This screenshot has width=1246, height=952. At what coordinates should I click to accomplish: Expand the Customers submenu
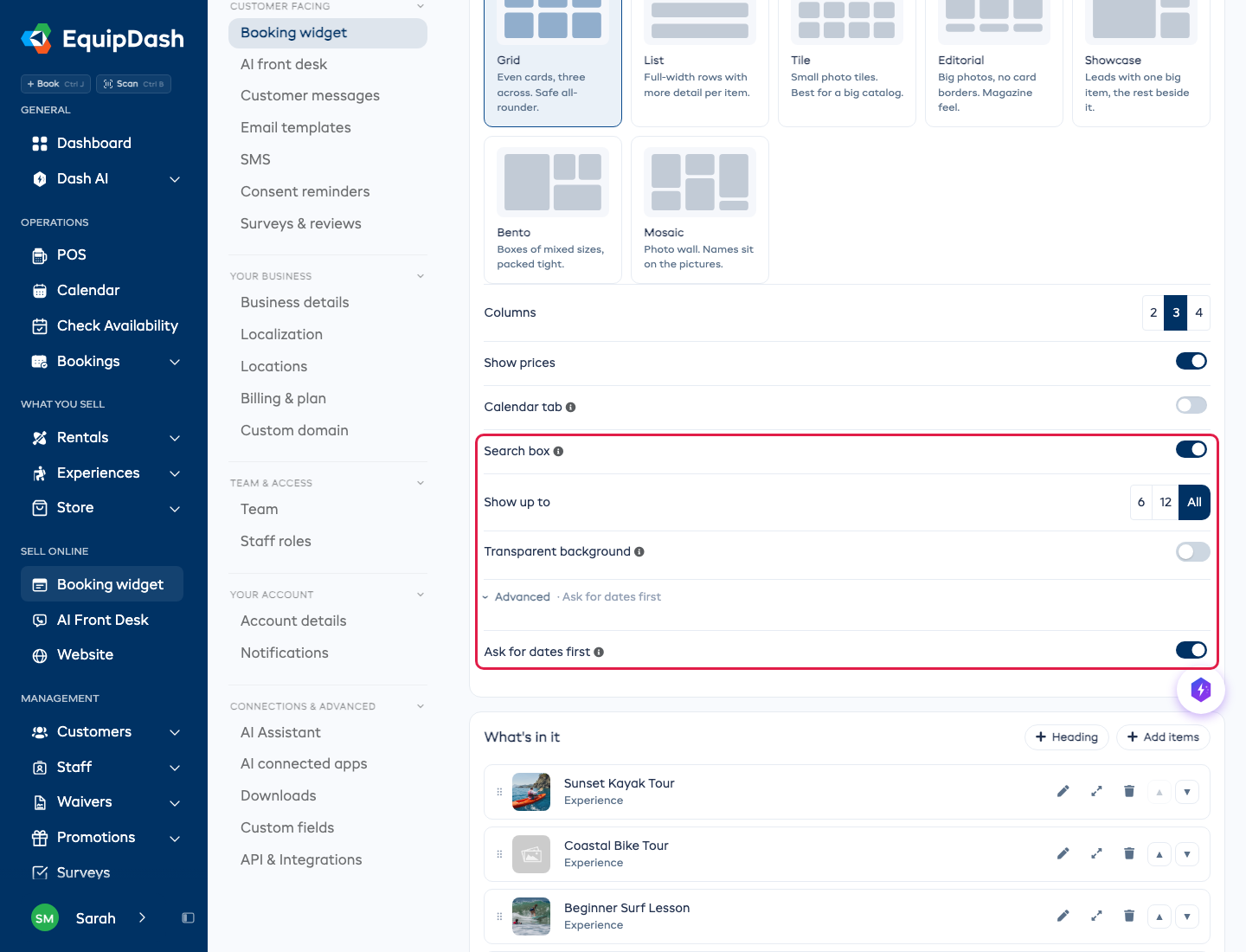pos(175,732)
